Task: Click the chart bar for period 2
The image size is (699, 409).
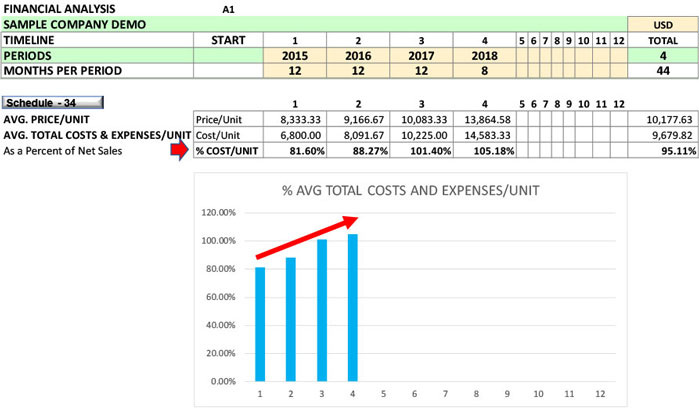Action: click(x=291, y=319)
